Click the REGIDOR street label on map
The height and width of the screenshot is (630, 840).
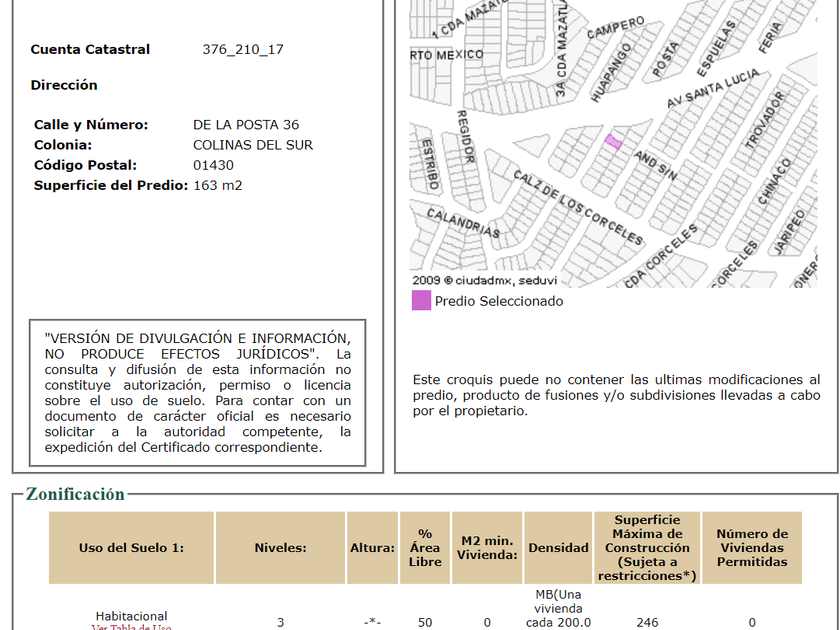465,136
